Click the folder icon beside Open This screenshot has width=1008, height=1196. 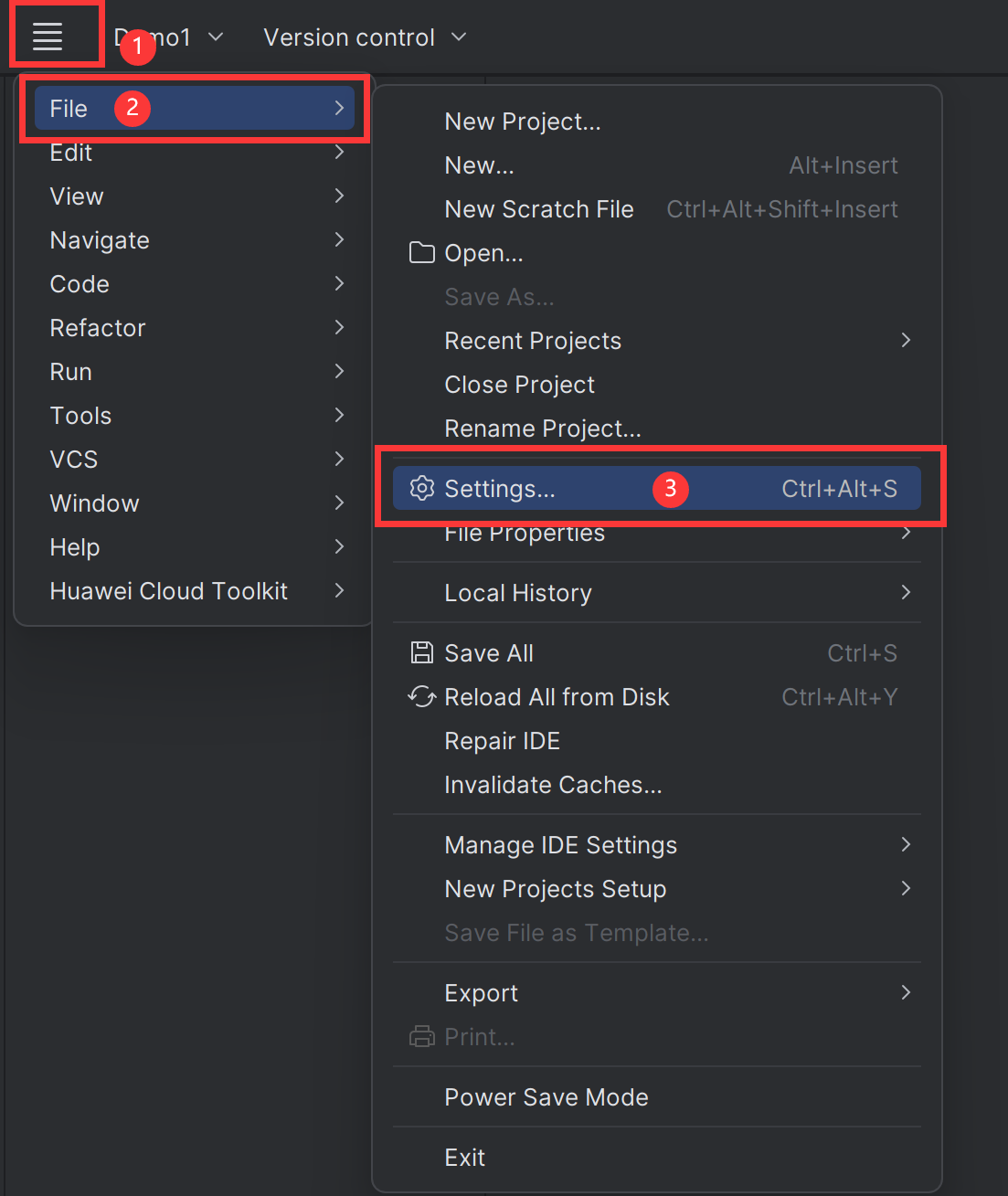point(421,252)
